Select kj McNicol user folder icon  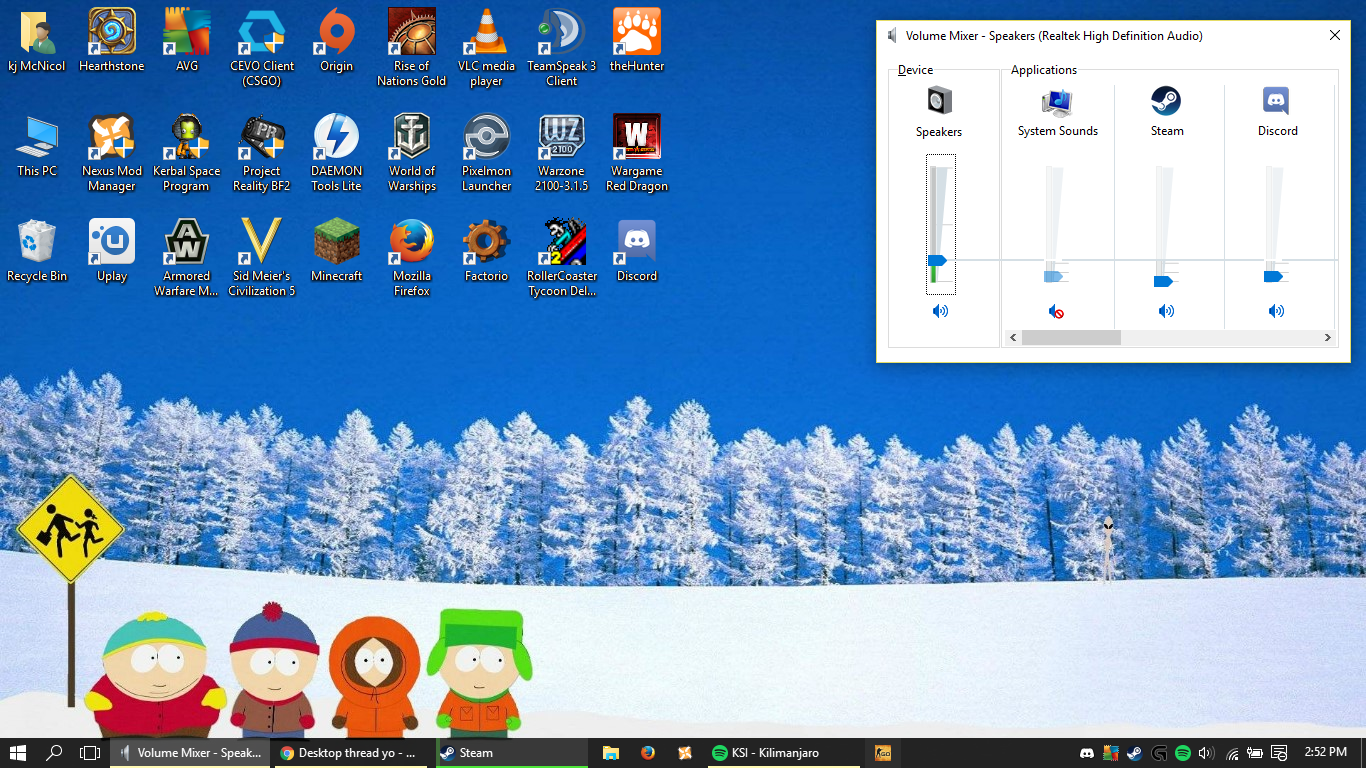37,41
